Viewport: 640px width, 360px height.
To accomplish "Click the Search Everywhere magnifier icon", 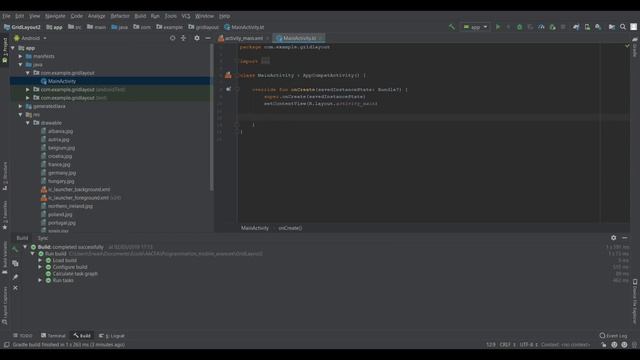I will point(623,27).
